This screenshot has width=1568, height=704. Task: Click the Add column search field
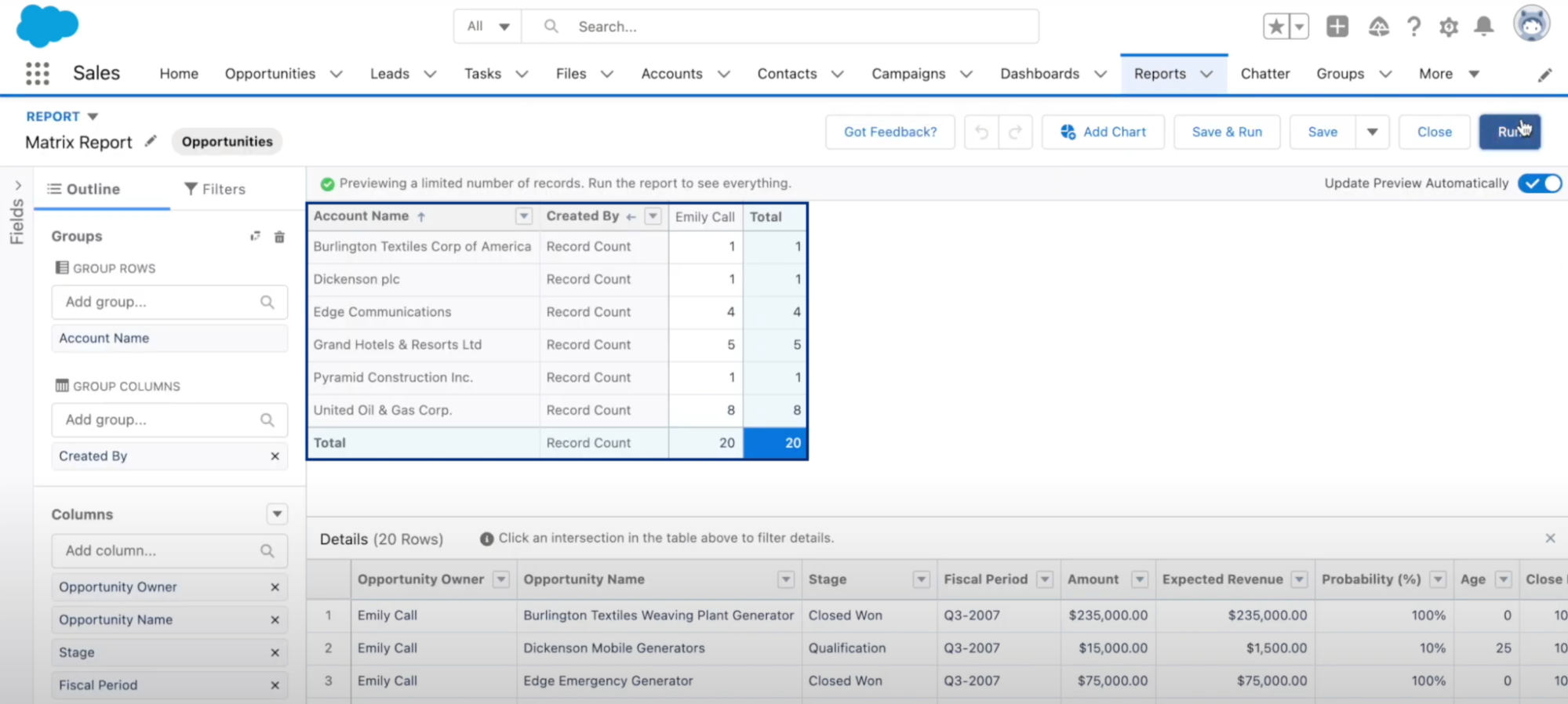(x=169, y=551)
